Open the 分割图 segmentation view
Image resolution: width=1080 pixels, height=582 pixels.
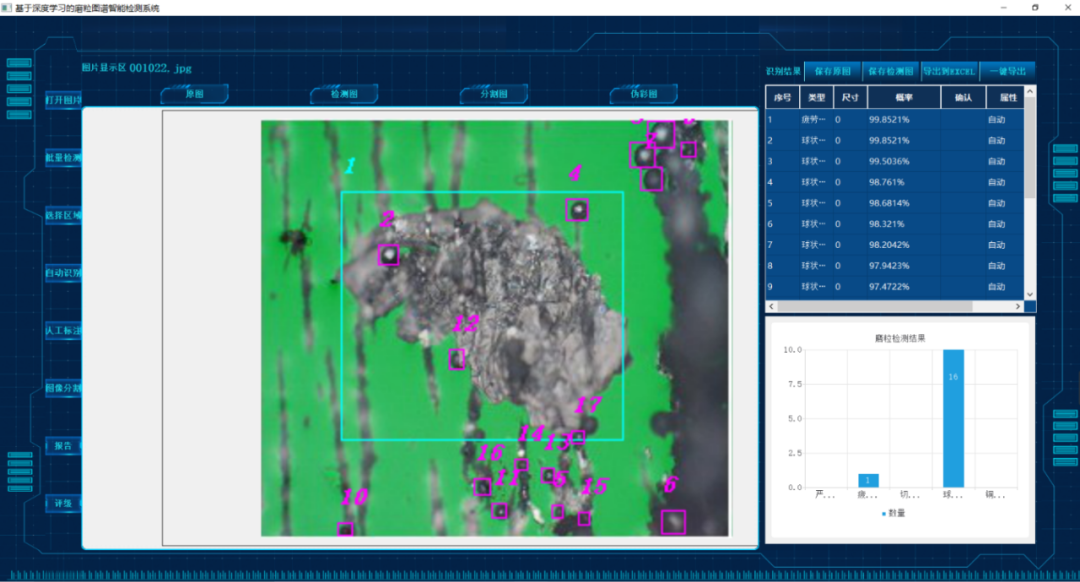click(494, 95)
